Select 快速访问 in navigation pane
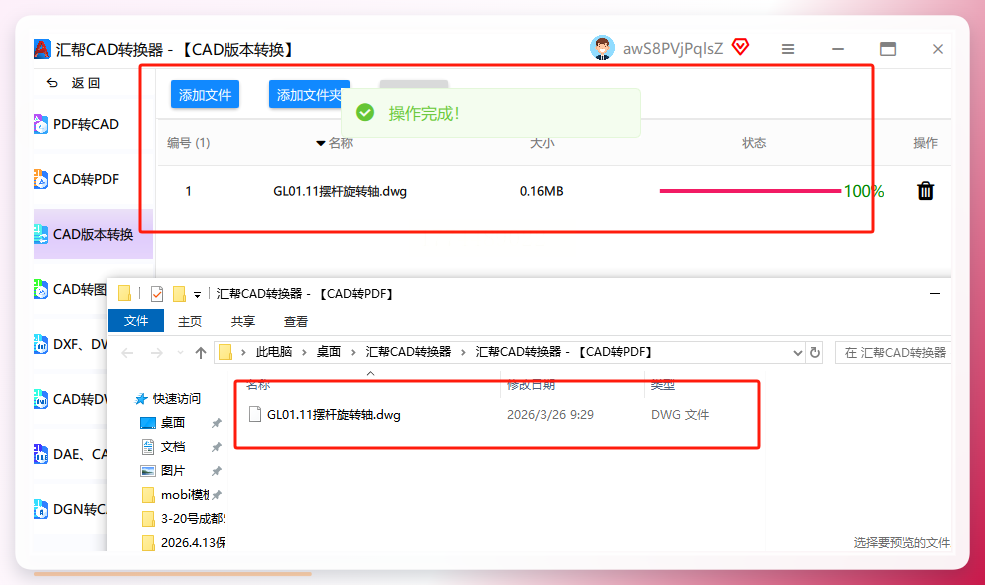Screen dimensions: 985x585 177,399
